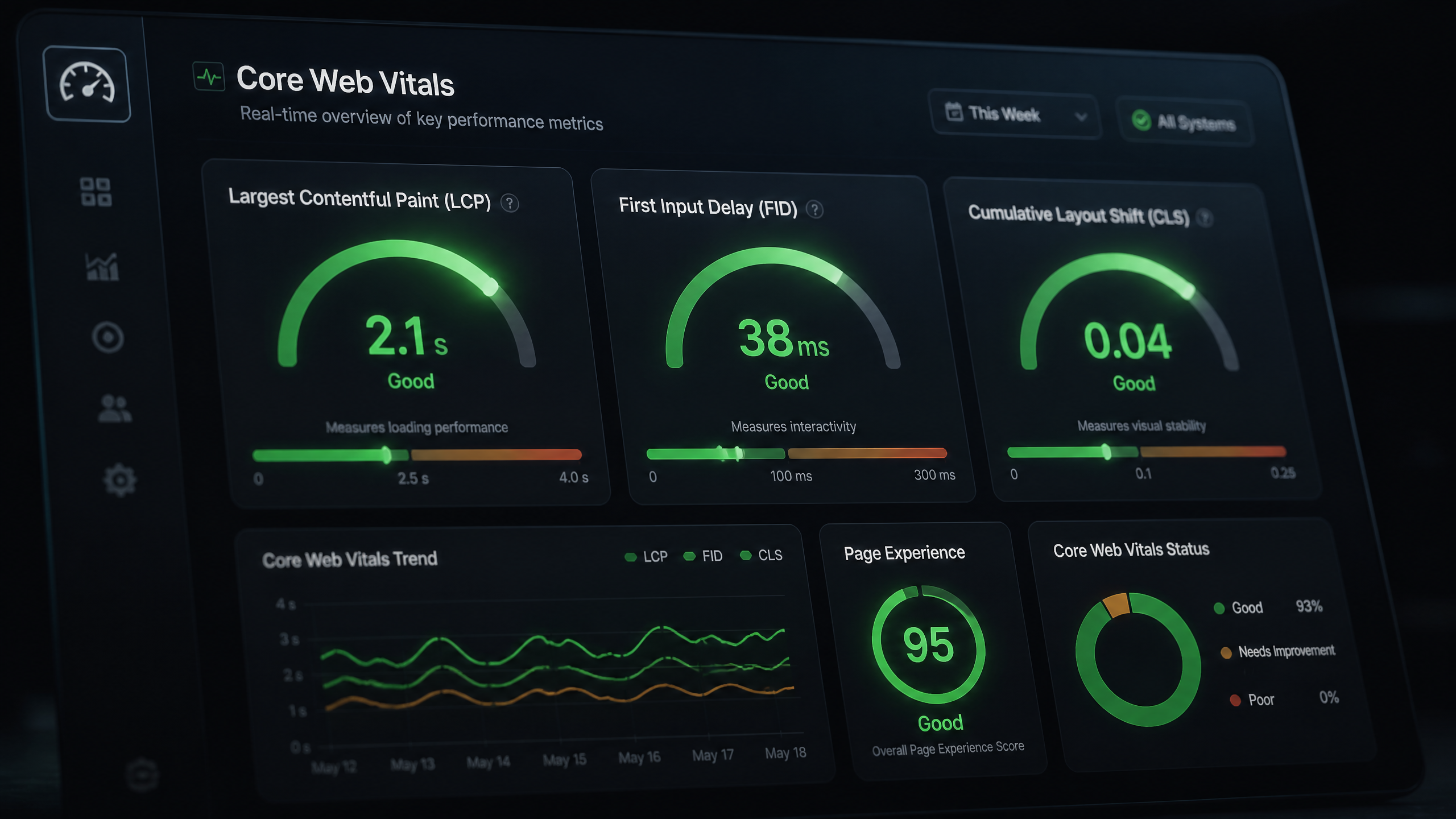
Task: Toggle LCP series in trend legend
Action: click(646, 557)
